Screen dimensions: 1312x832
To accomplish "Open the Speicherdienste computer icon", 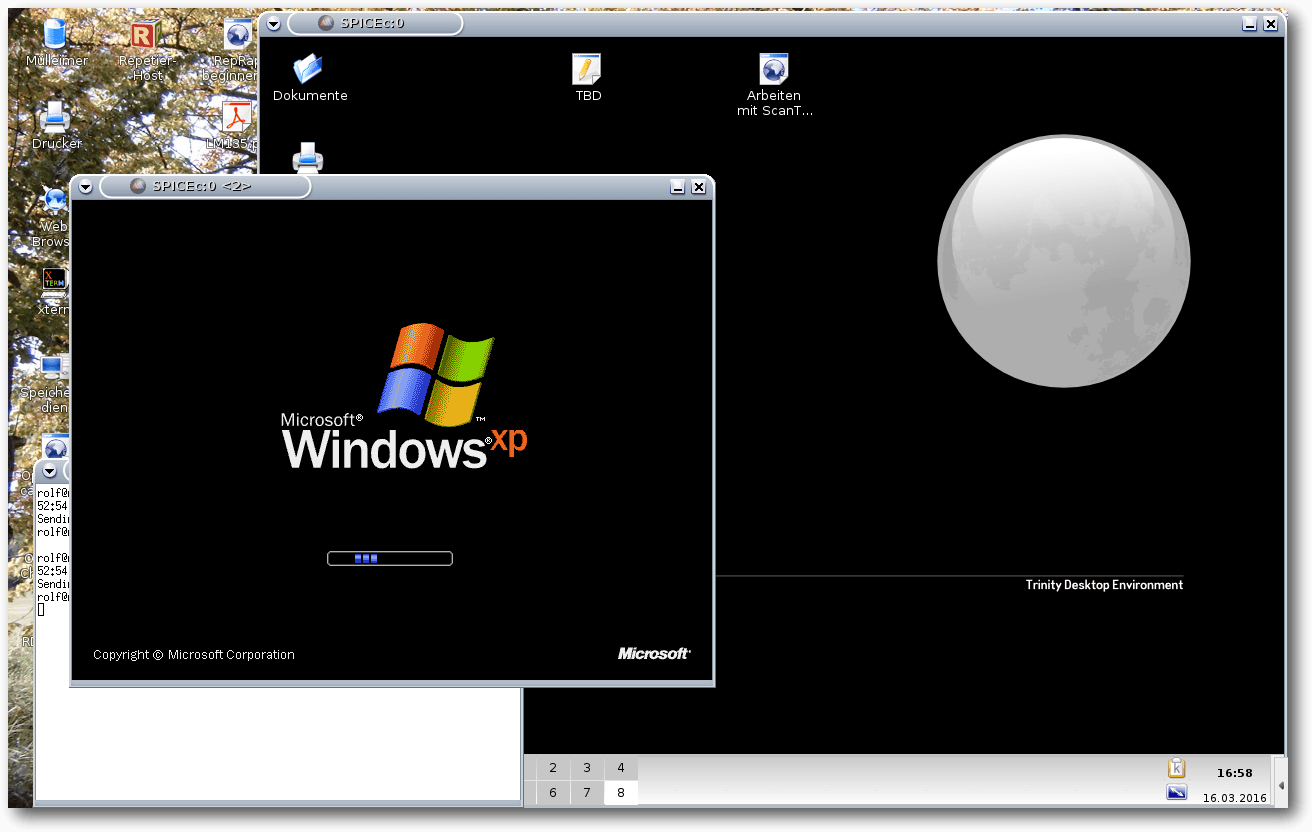I will click(54, 368).
